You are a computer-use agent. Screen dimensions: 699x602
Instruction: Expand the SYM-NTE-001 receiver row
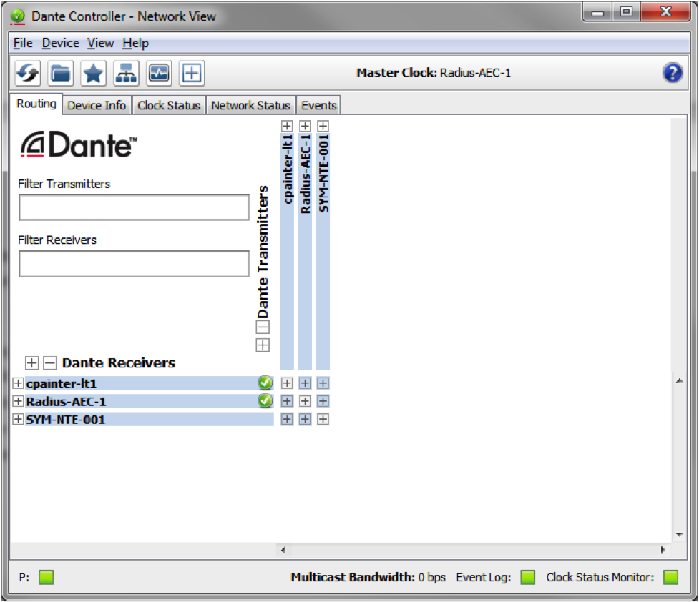pyautogui.click(x=18, y=419)
